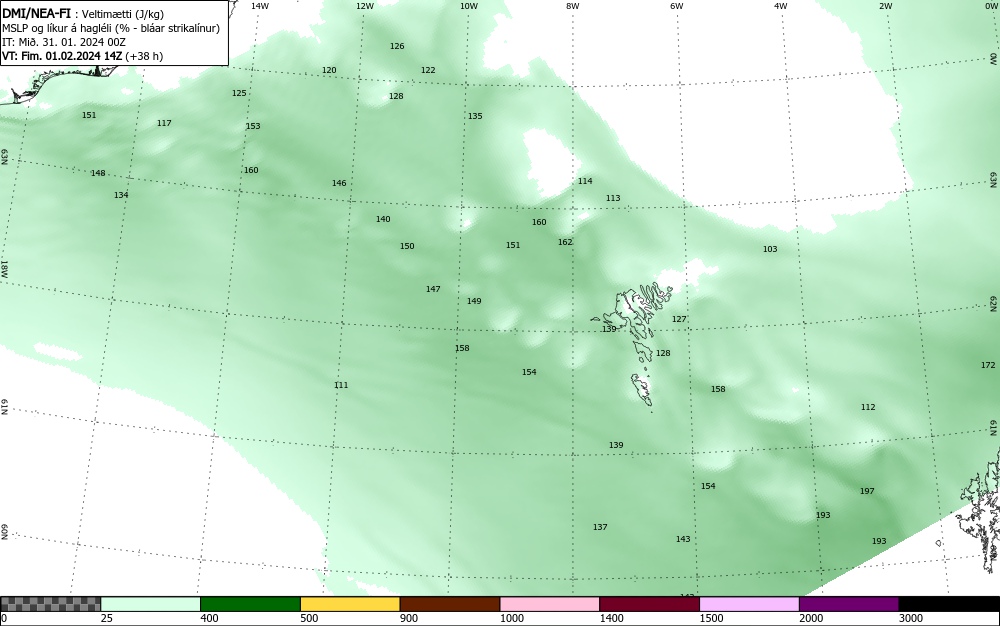Click the '18W' label on the left edge
The height and width of the screenshot is (626, 1000).
pyautogui.click(x=4, y=268)
